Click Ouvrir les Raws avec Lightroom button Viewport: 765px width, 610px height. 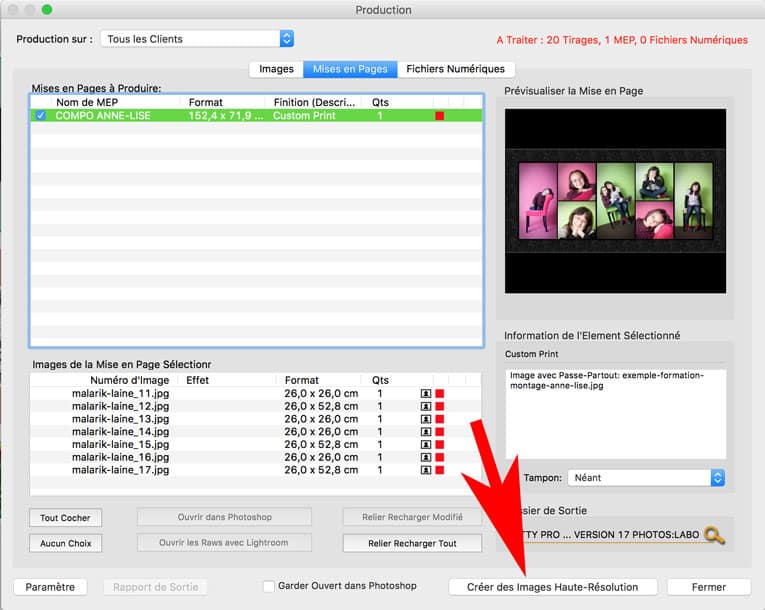[223, 543]
